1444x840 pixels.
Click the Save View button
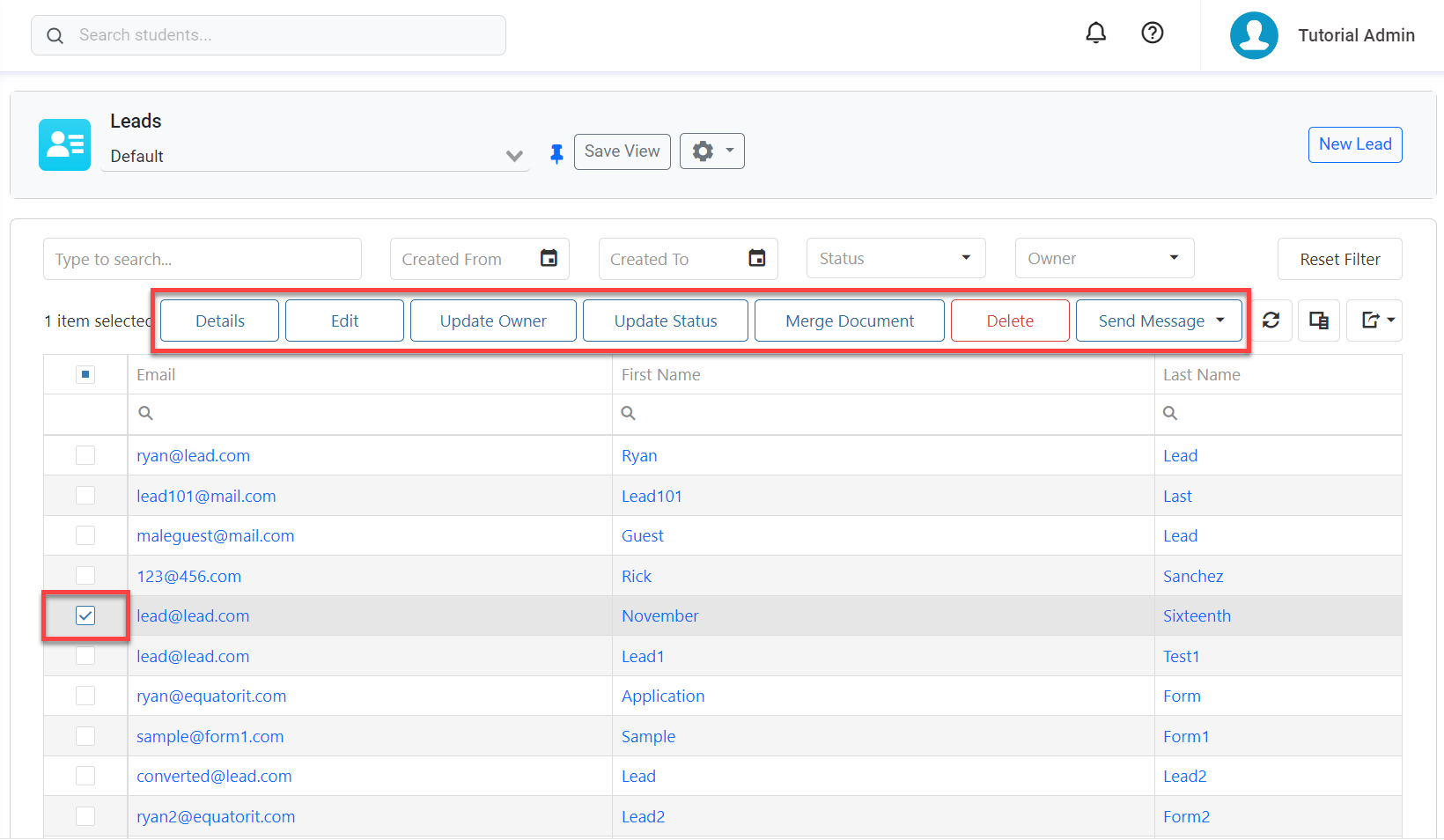coord(622,151)
